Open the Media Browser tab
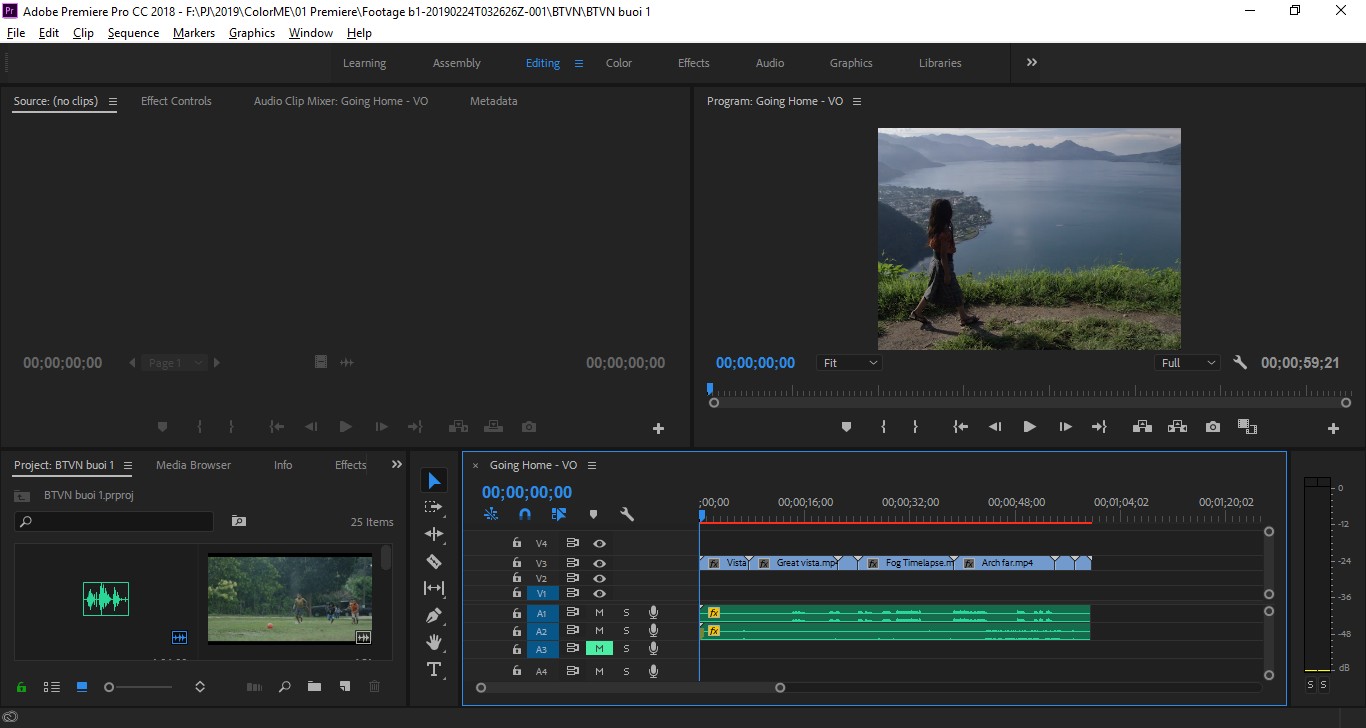The image size is (1366, 728). pyautogui.click(x=193, y=465)
